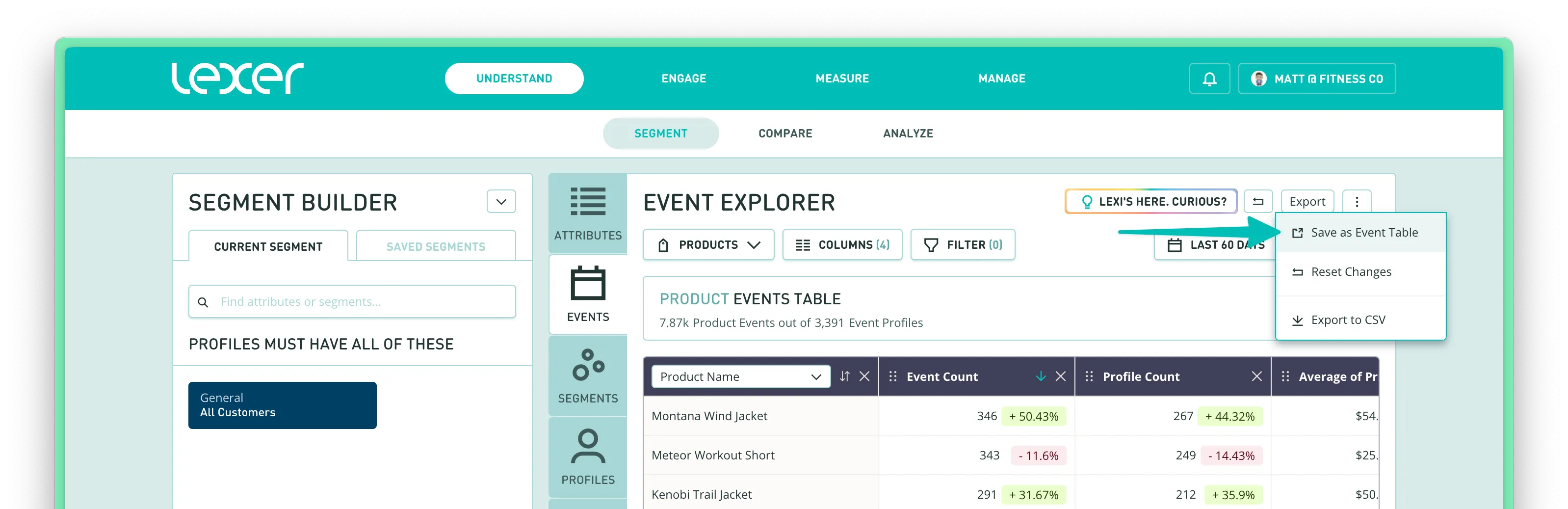Open notifications bell

tap(1209, 79)
